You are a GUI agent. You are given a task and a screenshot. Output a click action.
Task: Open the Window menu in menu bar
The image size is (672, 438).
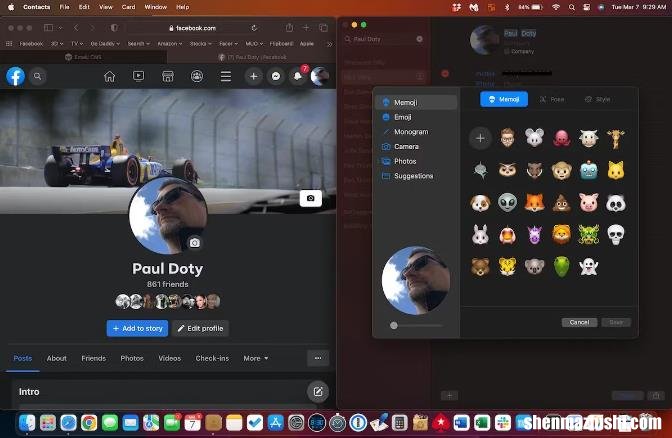click(x=155, y=7)
